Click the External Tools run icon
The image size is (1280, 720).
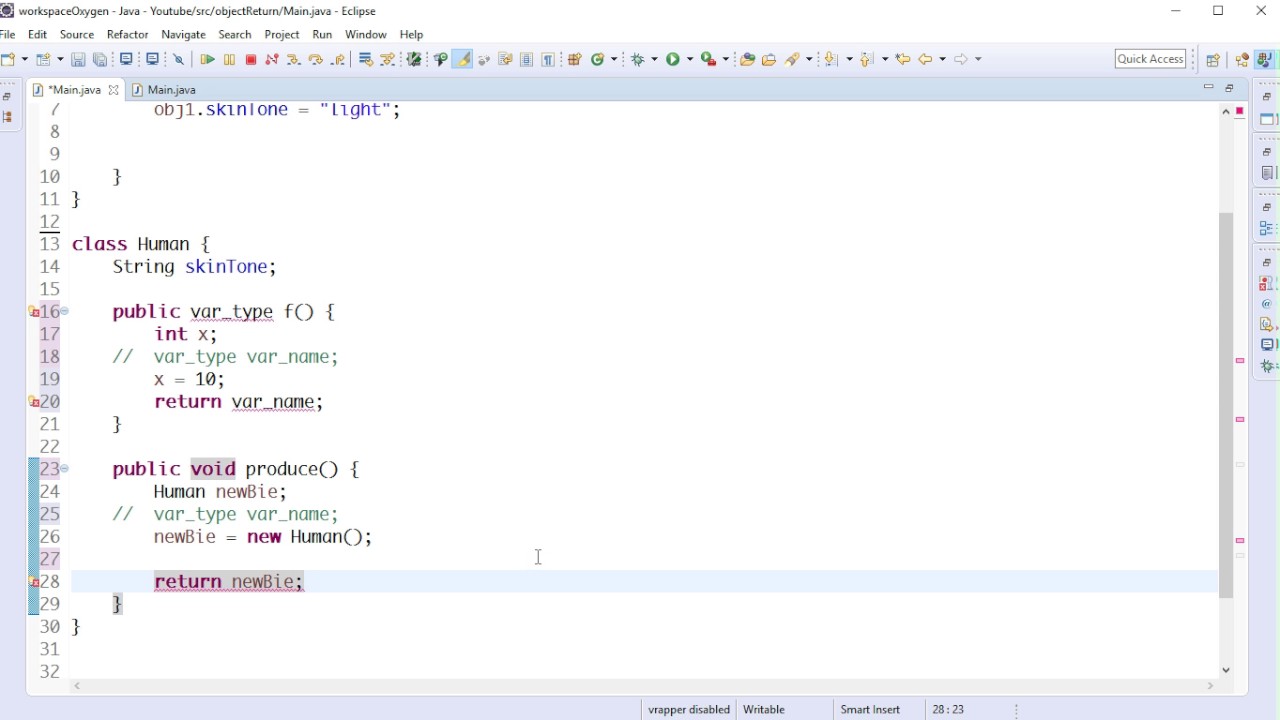[x=708, y=59]
